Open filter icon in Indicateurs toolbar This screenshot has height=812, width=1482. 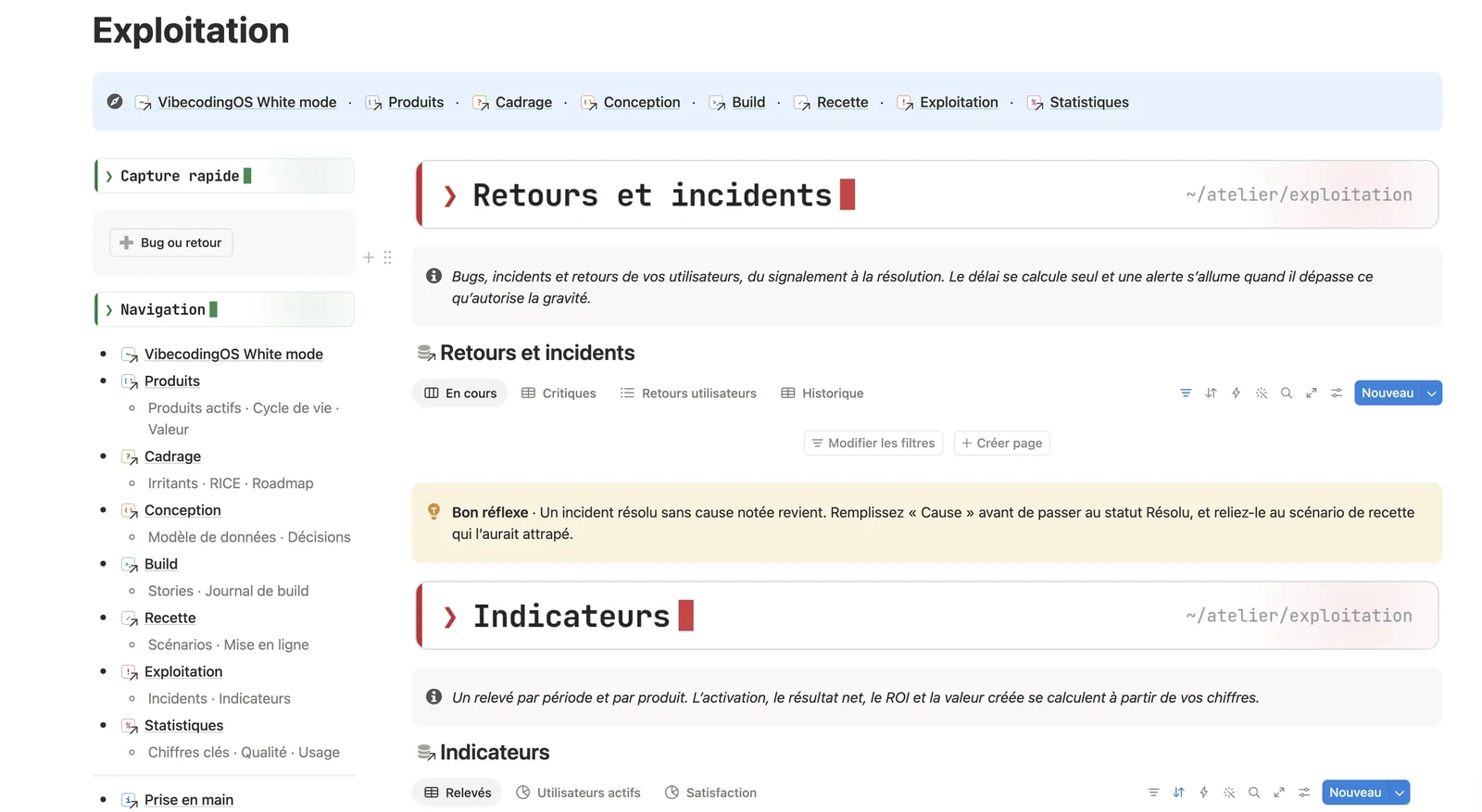pyautogui.click(x=1153, y=793)
